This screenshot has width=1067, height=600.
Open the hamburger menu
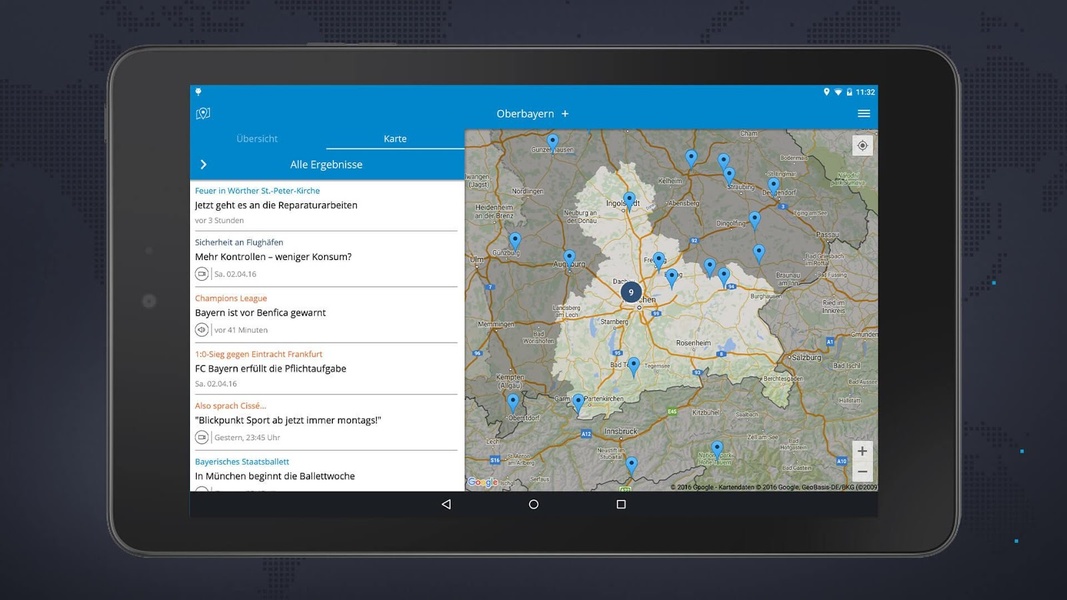point(864,114)
